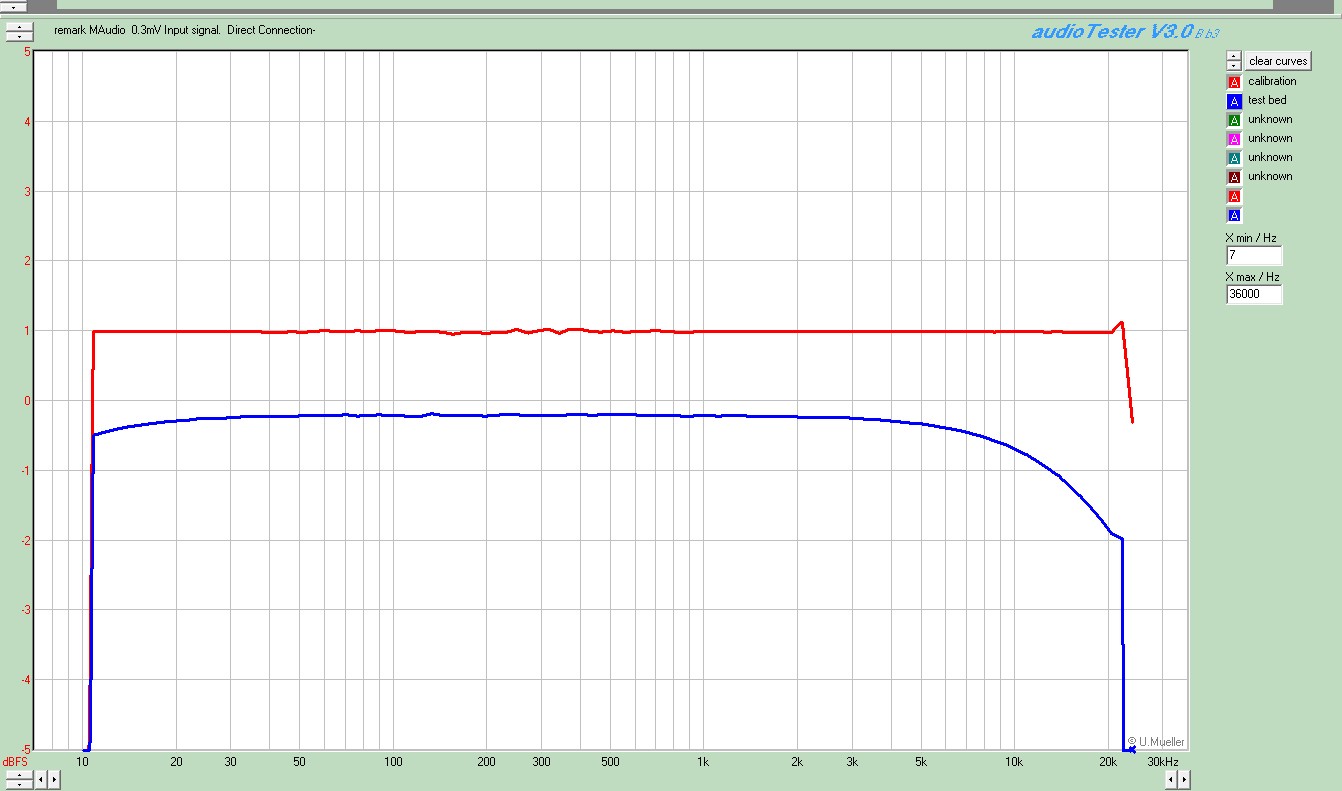Click the 'dBFS' axis label
The image size is (1342, 791).
pos(16,762)
